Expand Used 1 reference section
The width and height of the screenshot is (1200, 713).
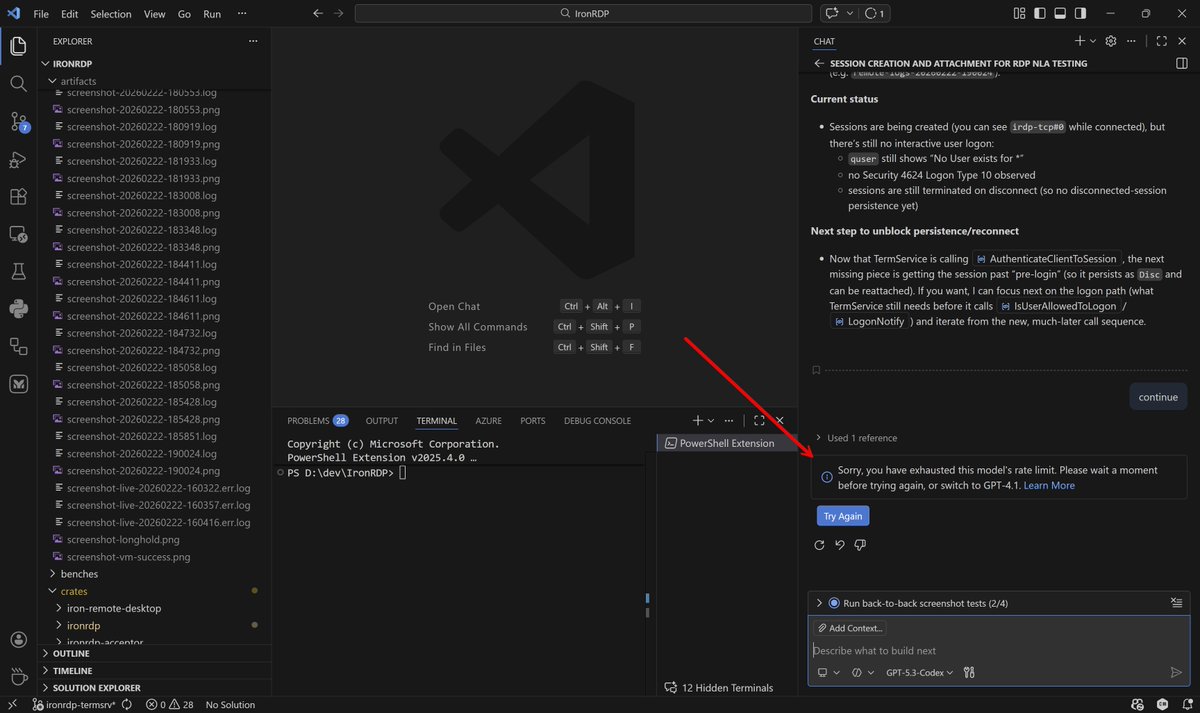click(x=856, y=438)
